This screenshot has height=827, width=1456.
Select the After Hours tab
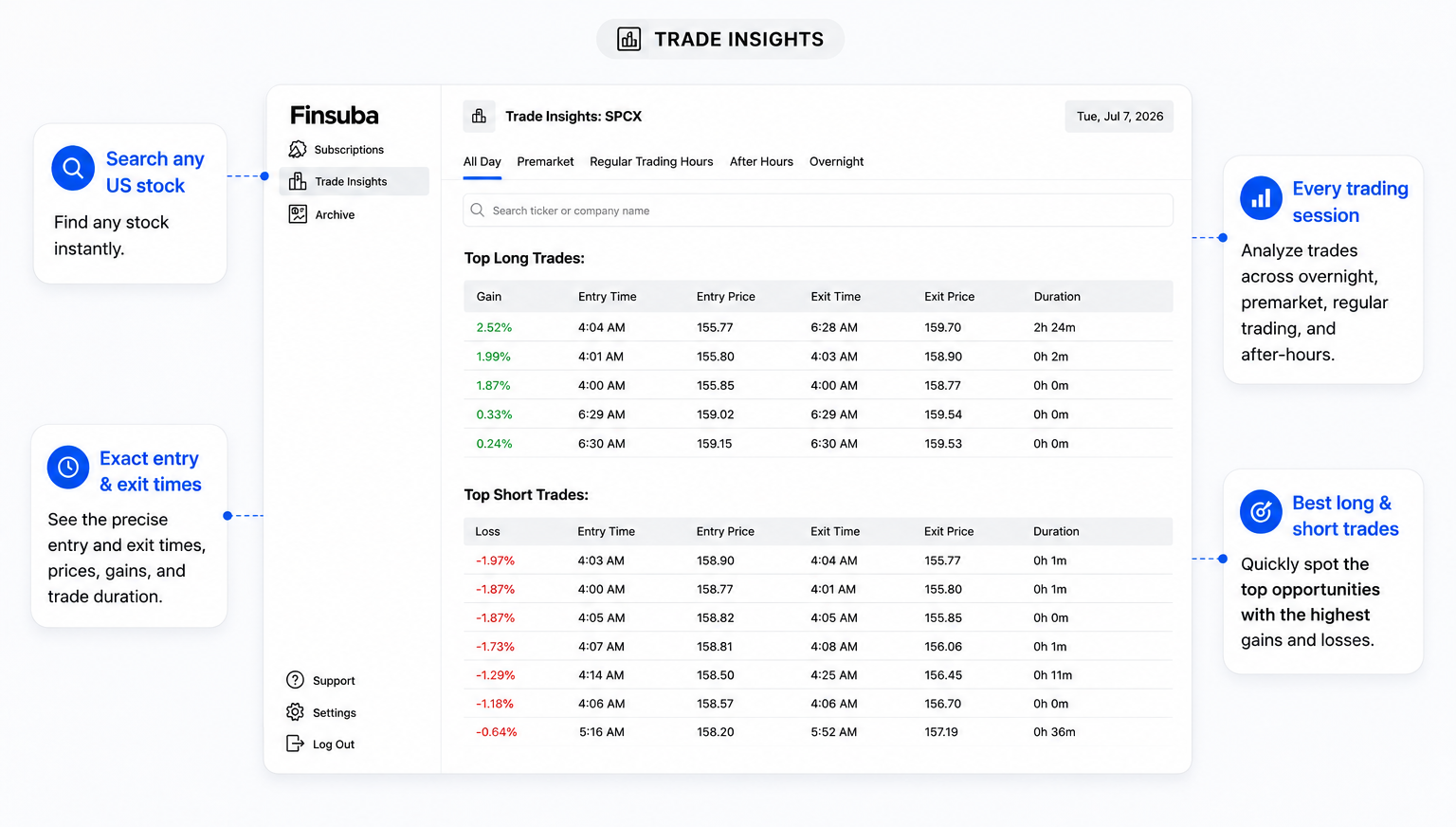761,161
